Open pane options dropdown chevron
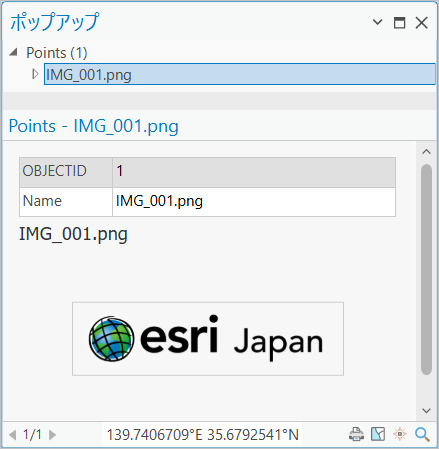 377,22
